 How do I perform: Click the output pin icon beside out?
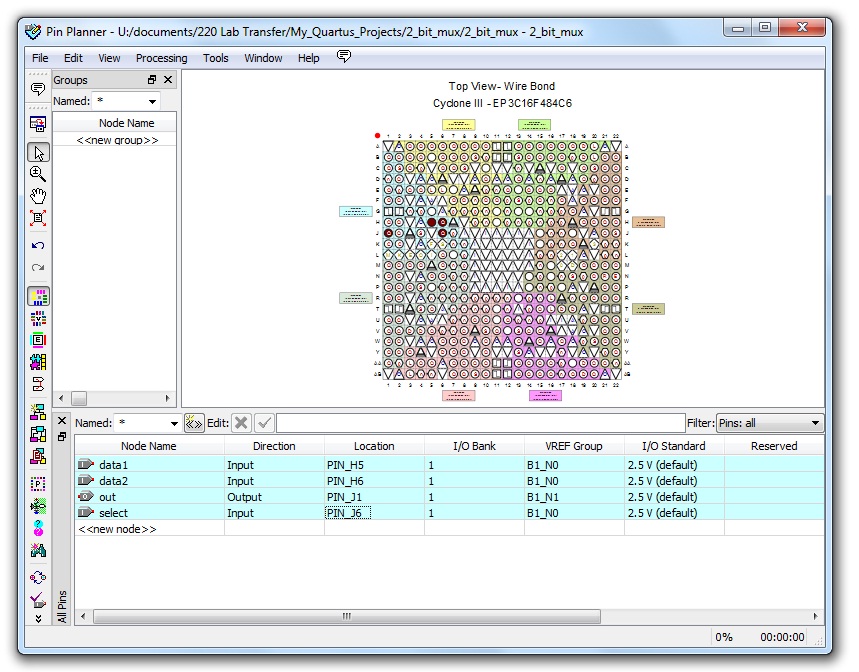pos(86,497)
